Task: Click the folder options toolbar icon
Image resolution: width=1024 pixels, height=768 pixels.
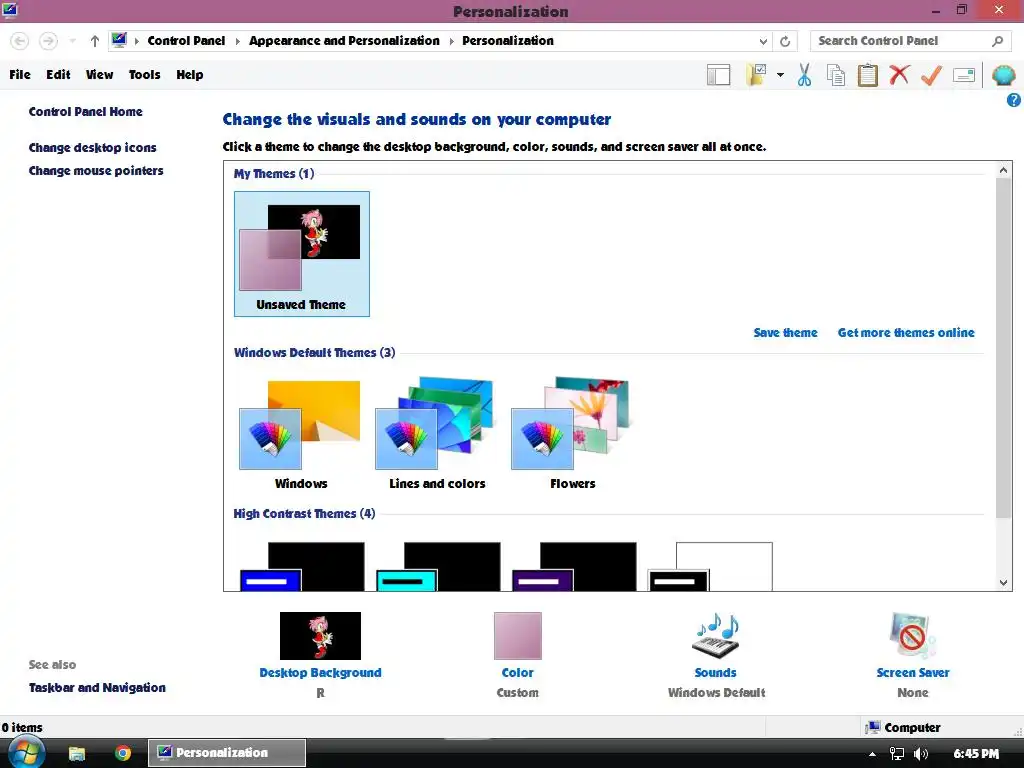Action: (x=756, y=74)
